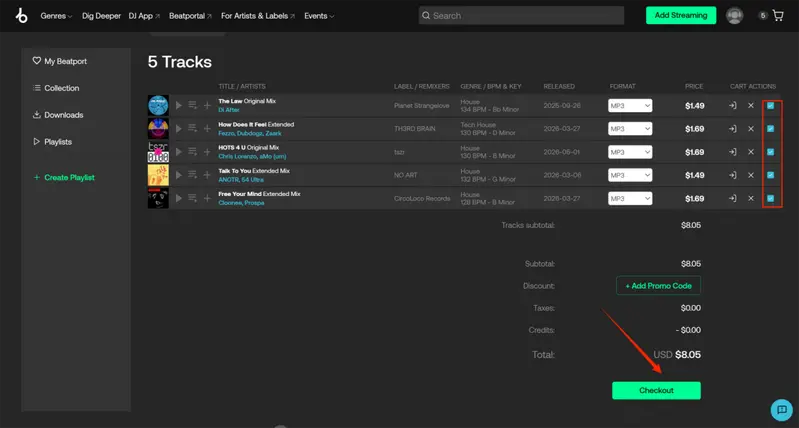Image resolution: width=799 pixels, height=428 pixels.
Task: Move How Does It Feel to another cart
Action: (733, 129)
